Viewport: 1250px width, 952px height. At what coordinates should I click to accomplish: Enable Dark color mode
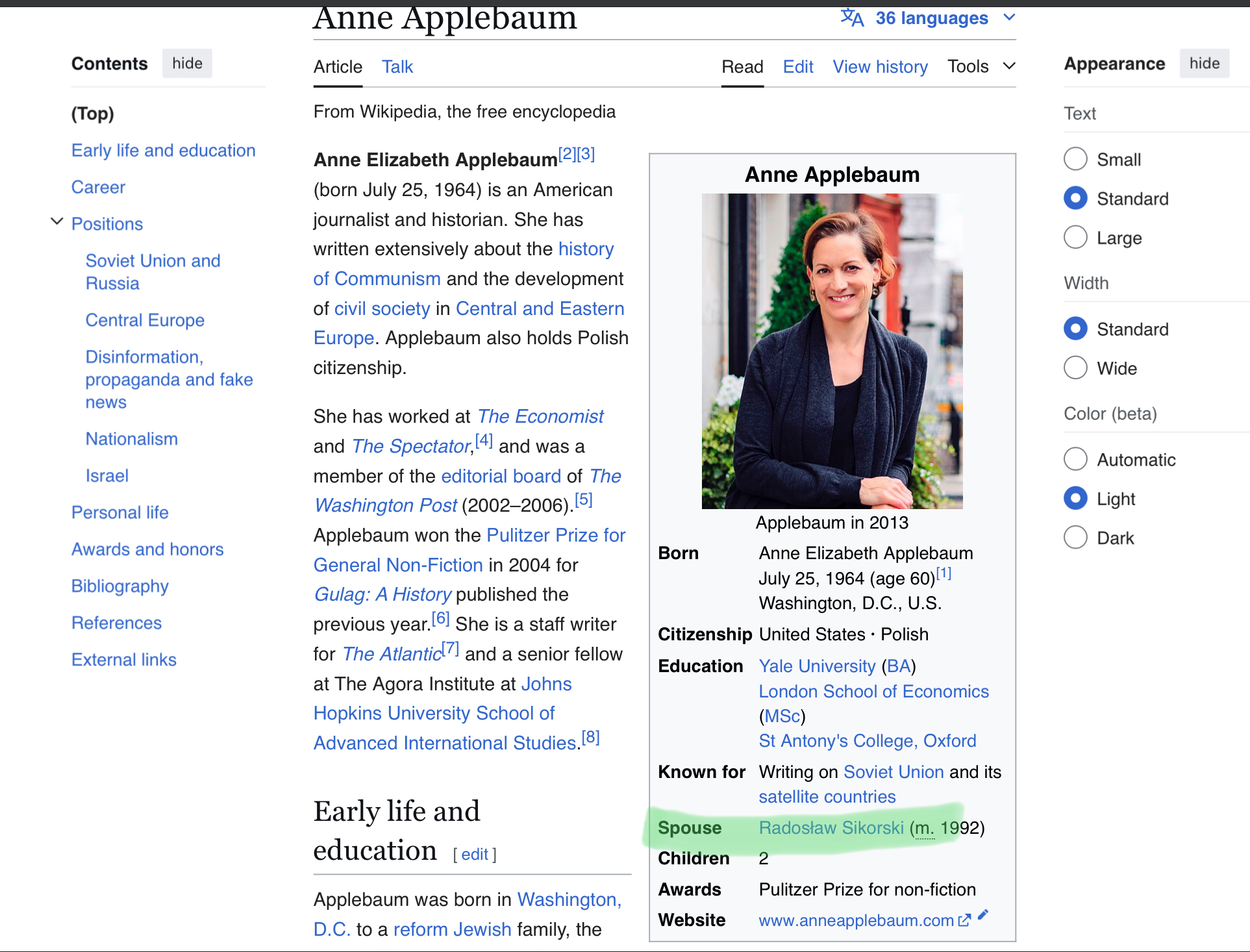1075,538
